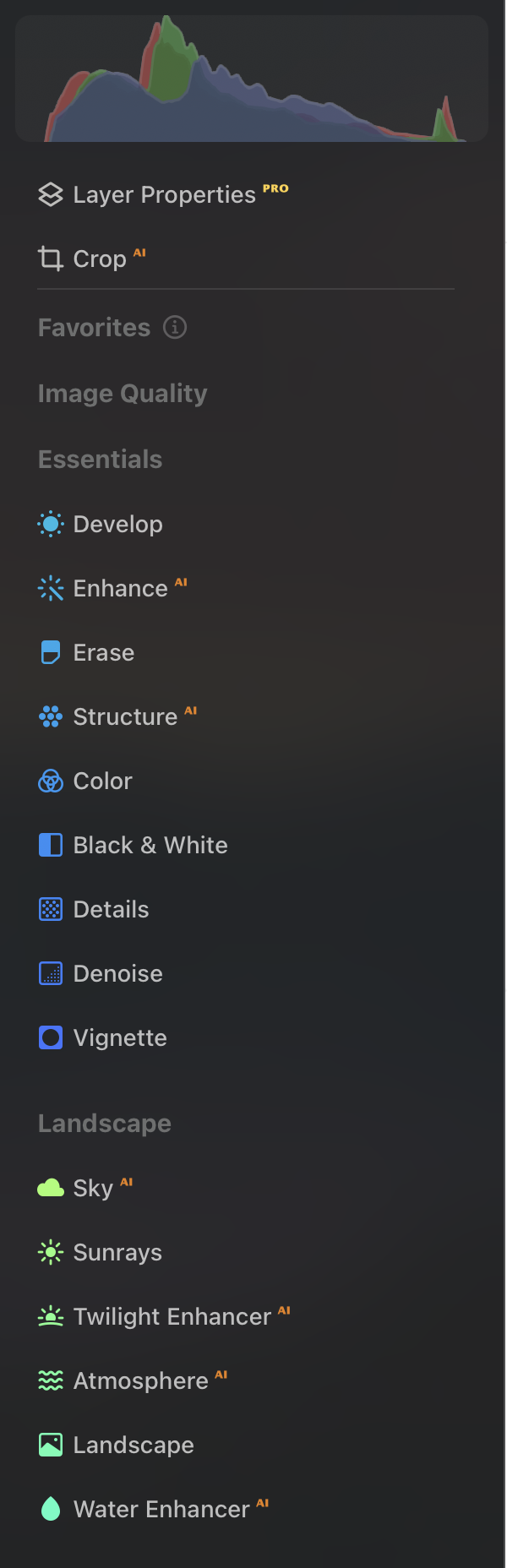
Task: Click the Favorites info icon
Action: coord(175,327)
